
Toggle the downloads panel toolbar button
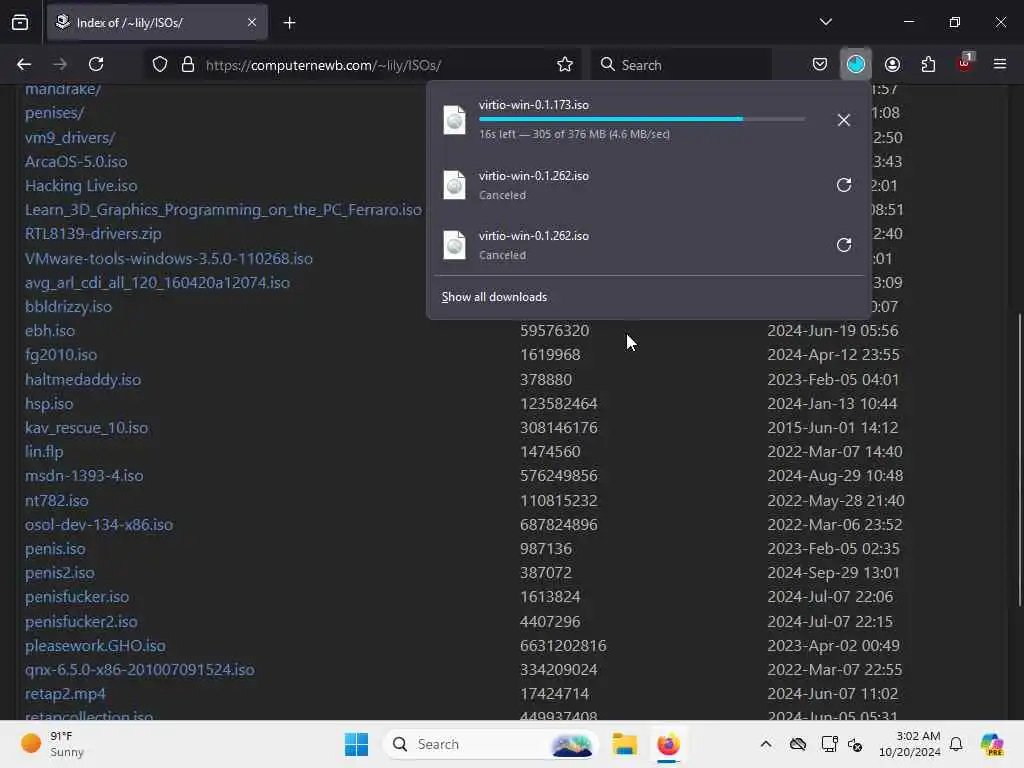(856, 64)
